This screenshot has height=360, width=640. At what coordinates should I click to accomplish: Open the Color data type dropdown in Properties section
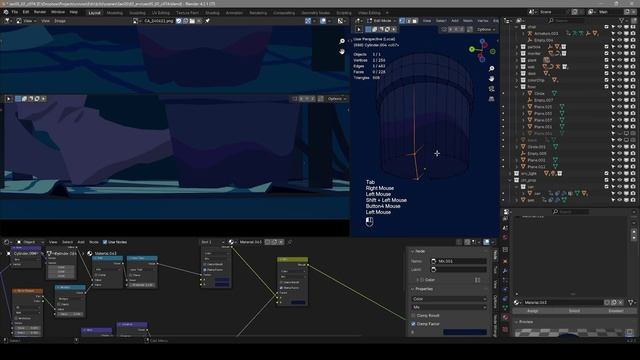tap(449, 299)
